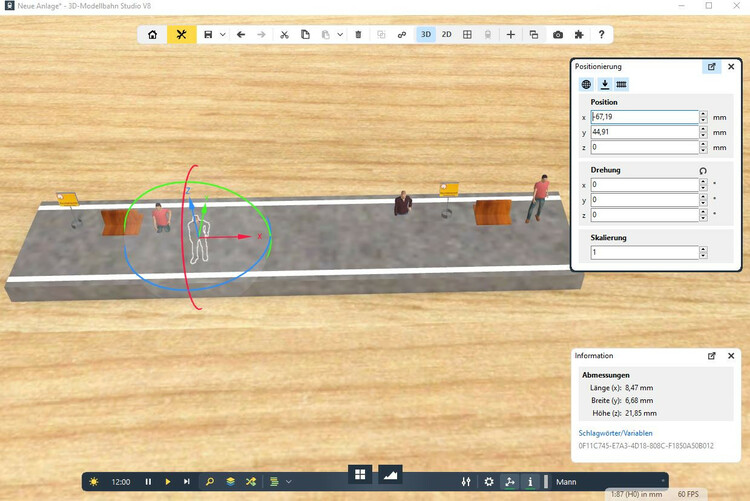
Task: Click the 12:00 time display
Action: pos(121,482)
